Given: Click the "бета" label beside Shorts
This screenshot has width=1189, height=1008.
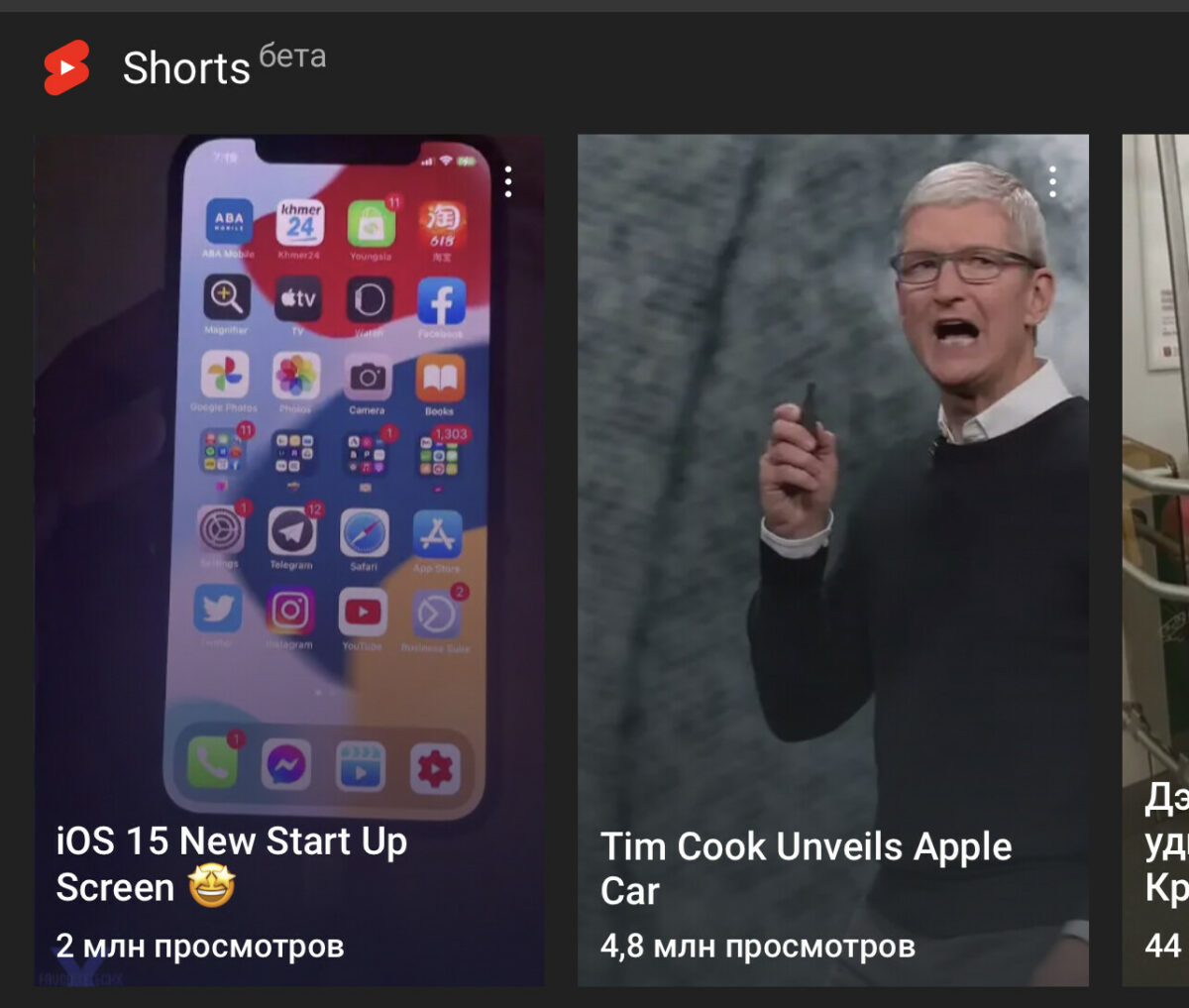Looking at the screenshot, I should (x=292, y=56).
